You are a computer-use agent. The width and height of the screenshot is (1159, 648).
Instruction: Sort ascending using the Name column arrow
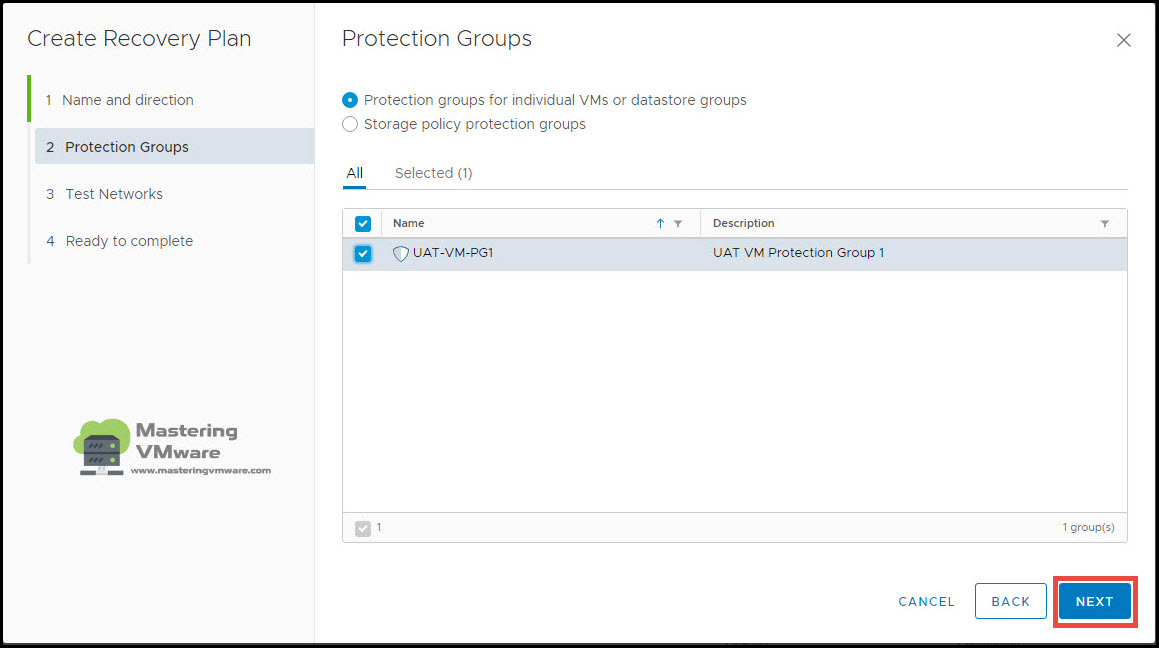pyautogui.click(x=660, y=223)
